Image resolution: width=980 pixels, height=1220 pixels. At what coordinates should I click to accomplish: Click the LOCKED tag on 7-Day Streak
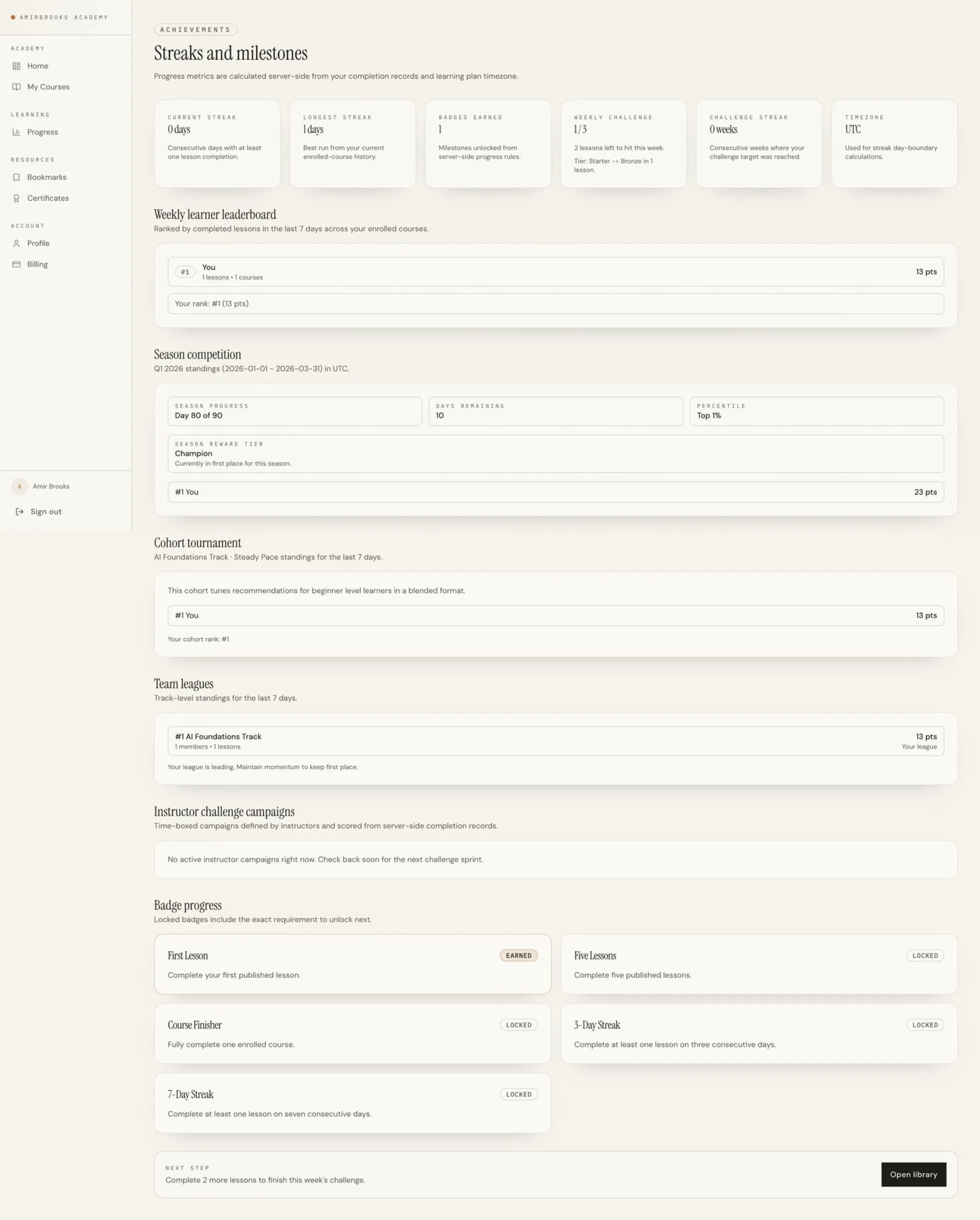point(518,1094)
